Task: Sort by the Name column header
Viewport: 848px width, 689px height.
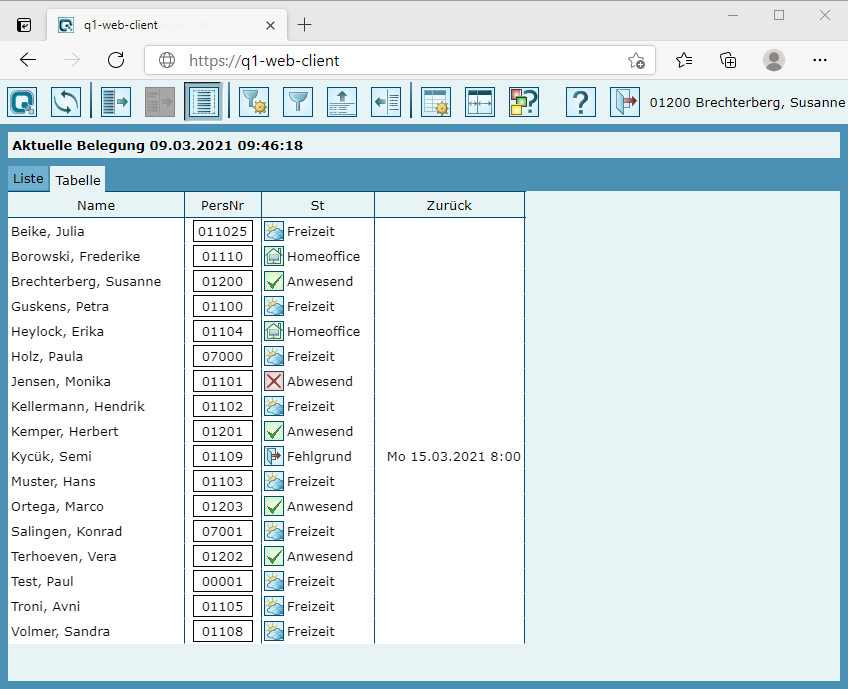Action: click(96, 205)
